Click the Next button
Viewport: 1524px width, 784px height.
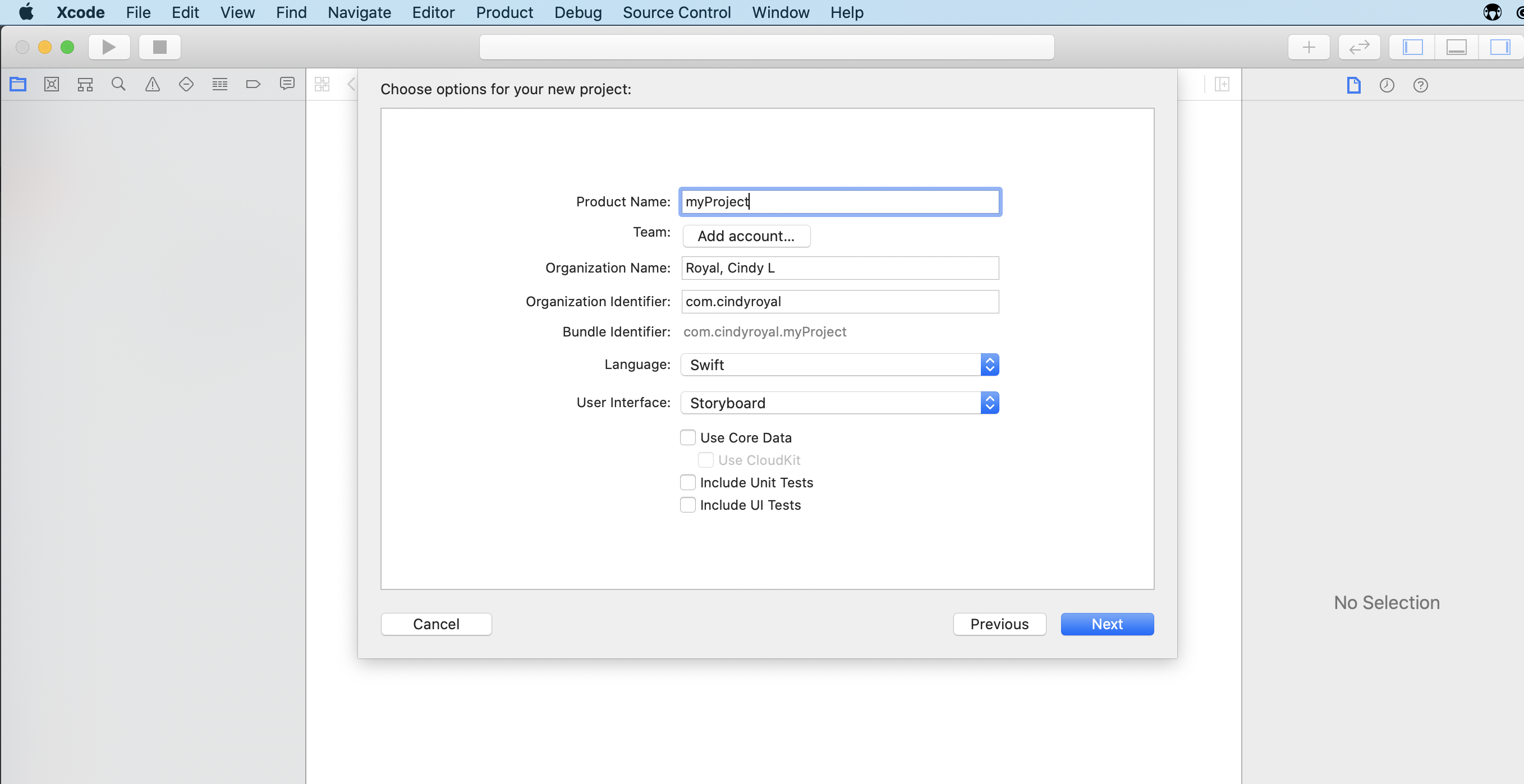1107,624
